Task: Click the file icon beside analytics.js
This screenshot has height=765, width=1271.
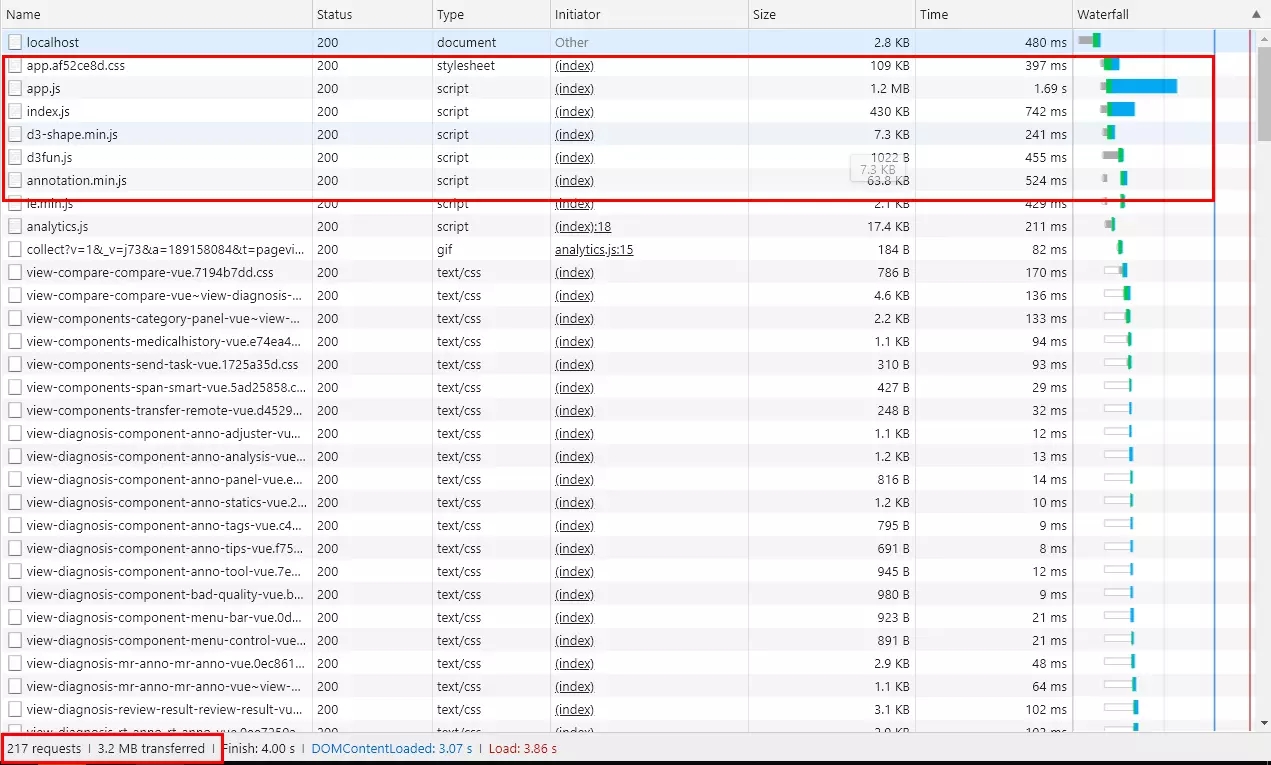Action: [15, 226]
